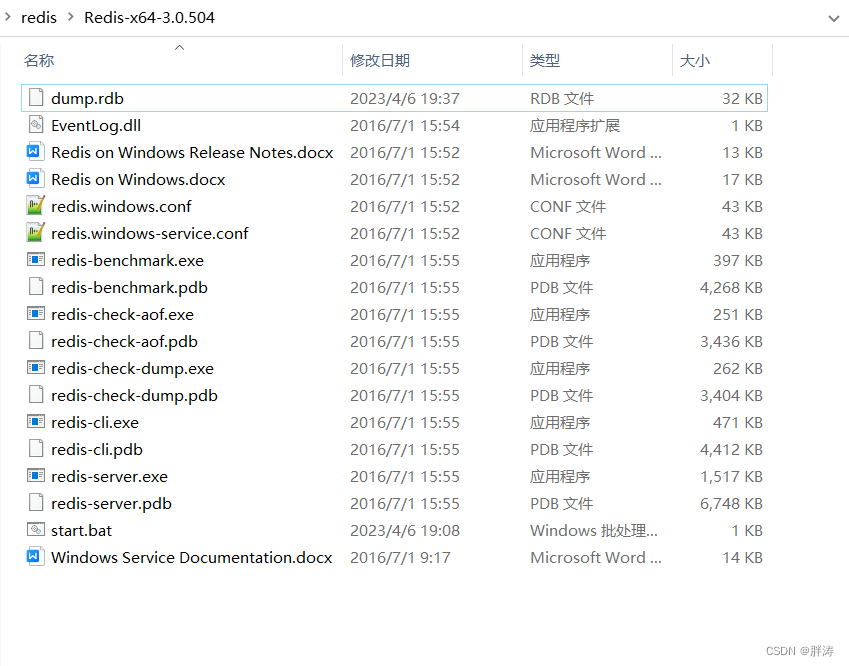Click the 32 KB size value
The height and width of the screenshot is (666, 849).
pyautogui.click(x=742, y=99)
